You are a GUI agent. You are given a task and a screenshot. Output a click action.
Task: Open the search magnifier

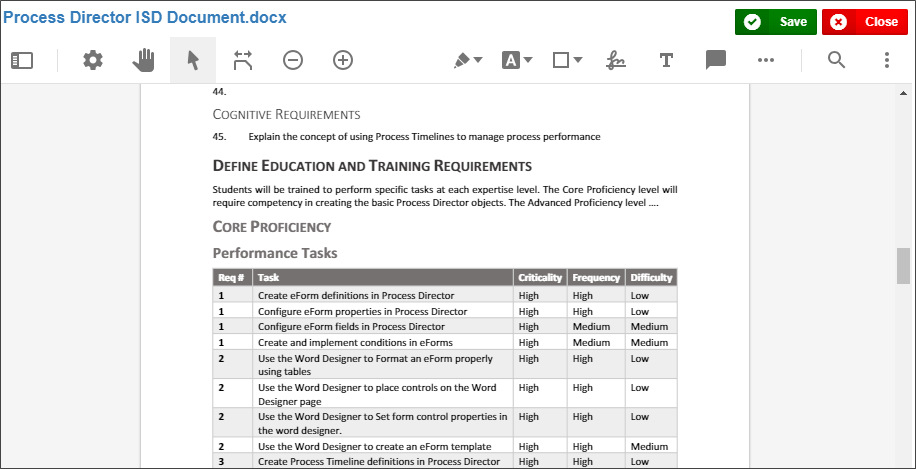[x=837, y=61]
